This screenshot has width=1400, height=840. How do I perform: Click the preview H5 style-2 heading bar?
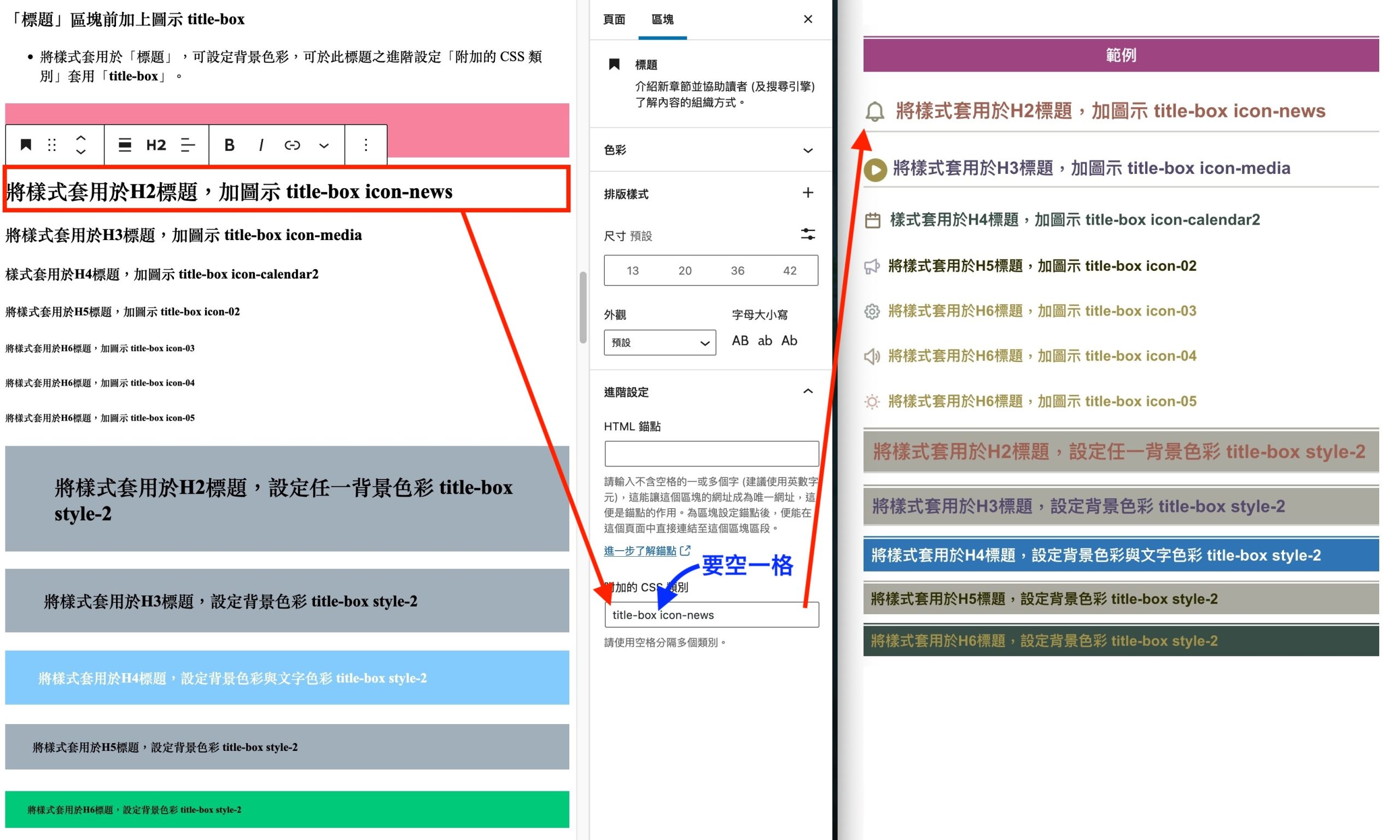[1121, 599]
